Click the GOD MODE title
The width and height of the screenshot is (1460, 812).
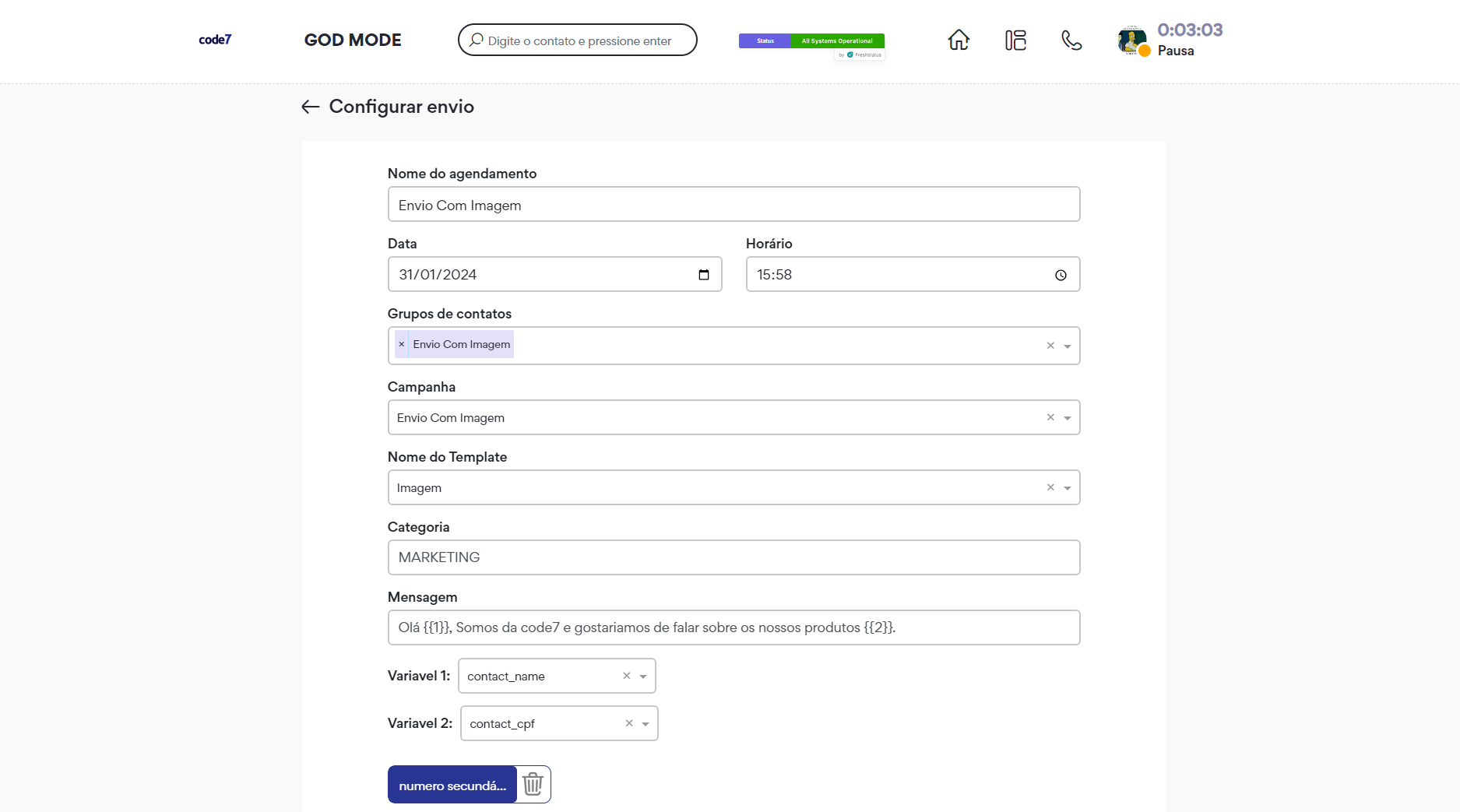(353, 40)
